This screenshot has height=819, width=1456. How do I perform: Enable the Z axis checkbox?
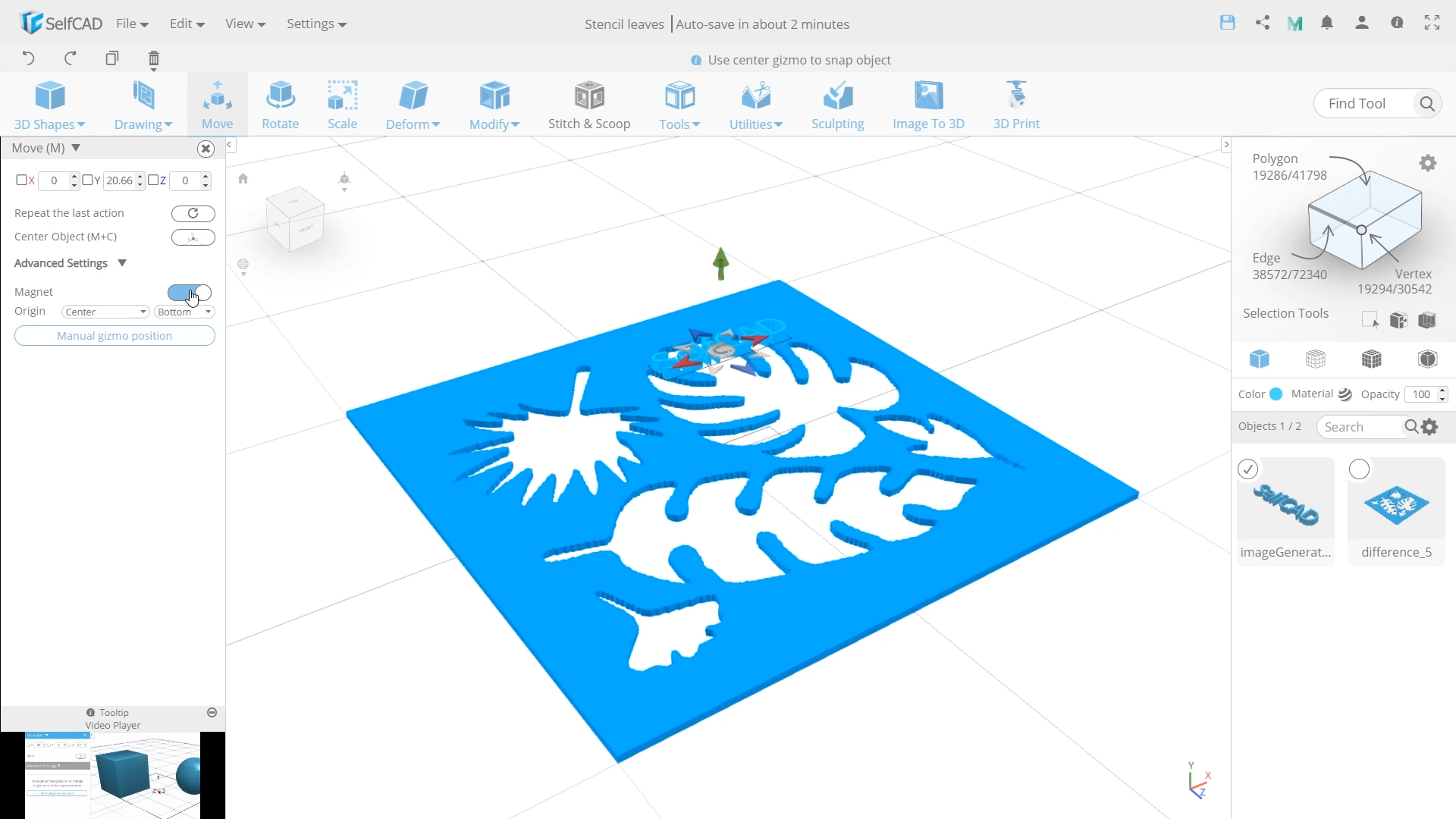(x=153, y=180)
